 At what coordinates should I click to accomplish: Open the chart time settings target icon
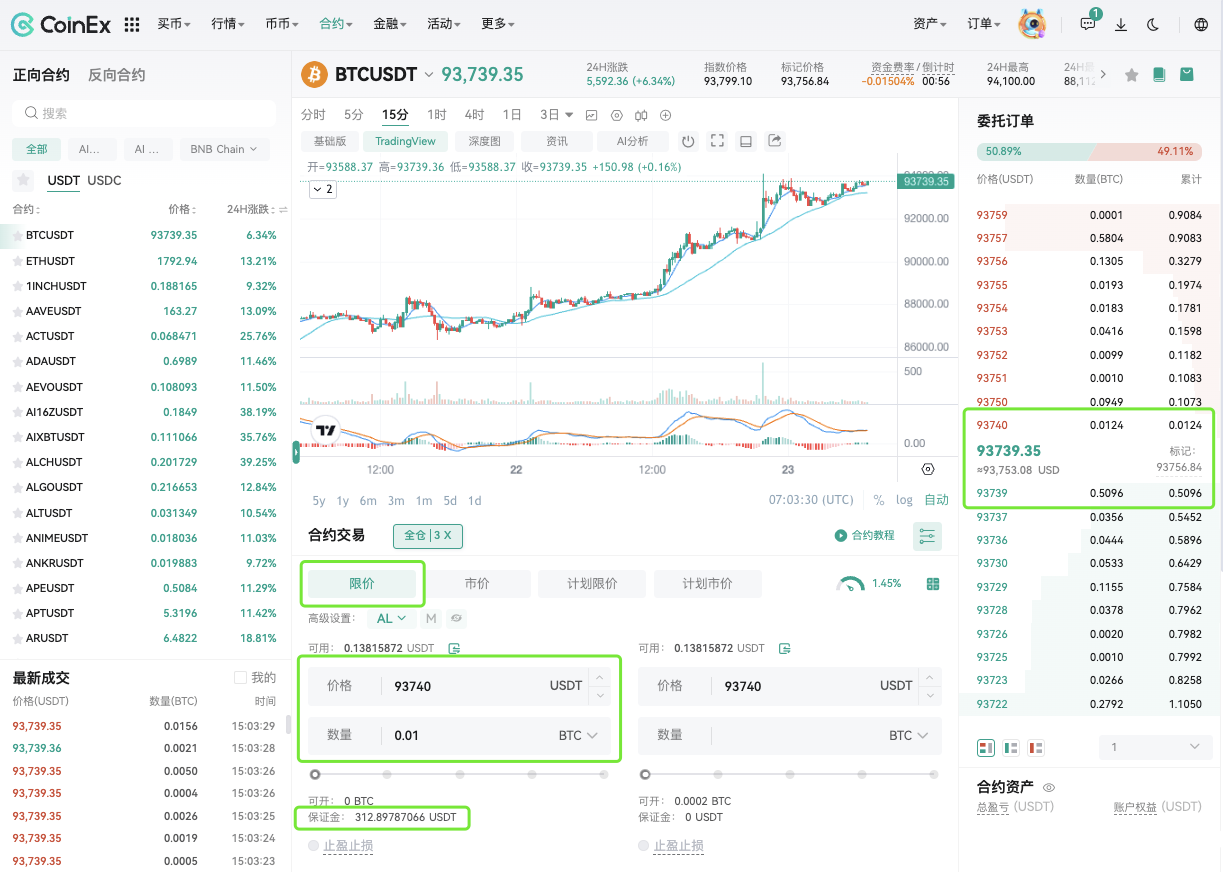928,469
